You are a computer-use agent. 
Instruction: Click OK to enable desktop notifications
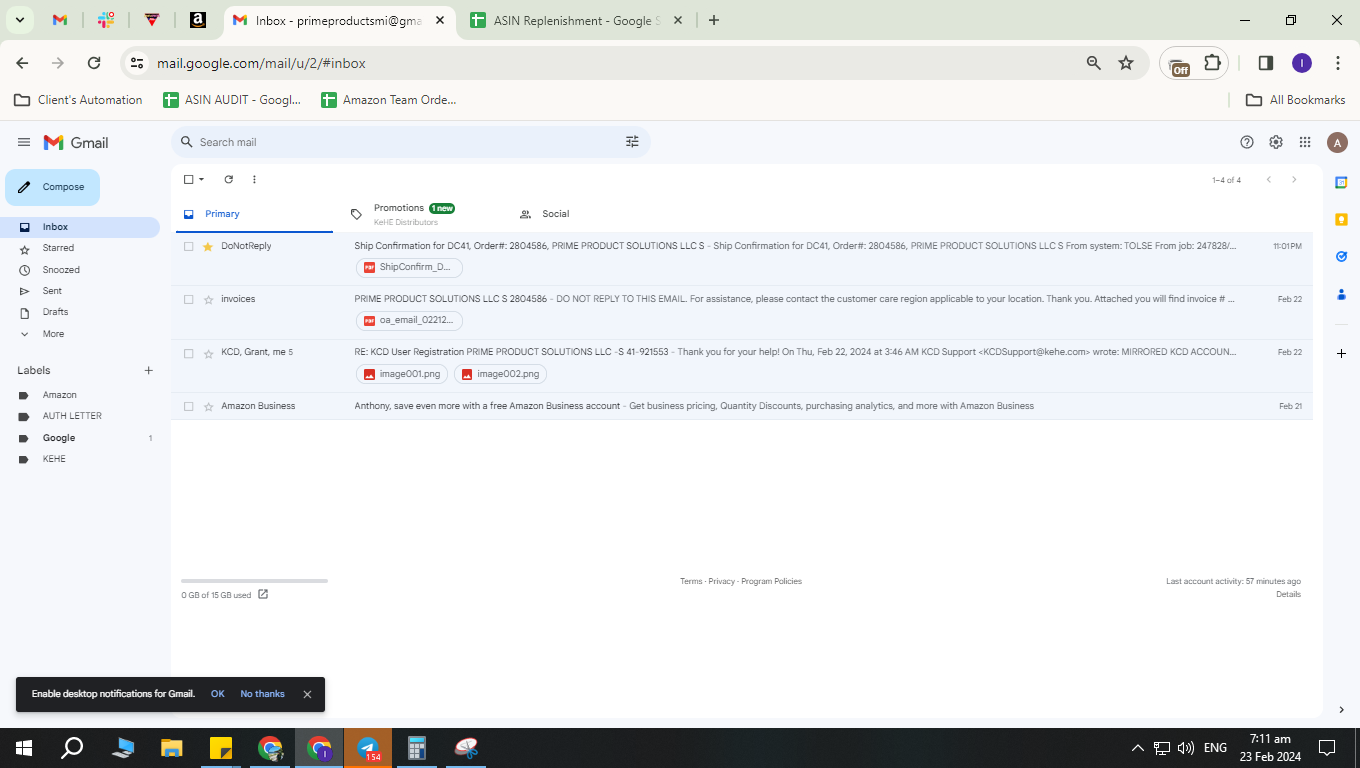(217, 694)
